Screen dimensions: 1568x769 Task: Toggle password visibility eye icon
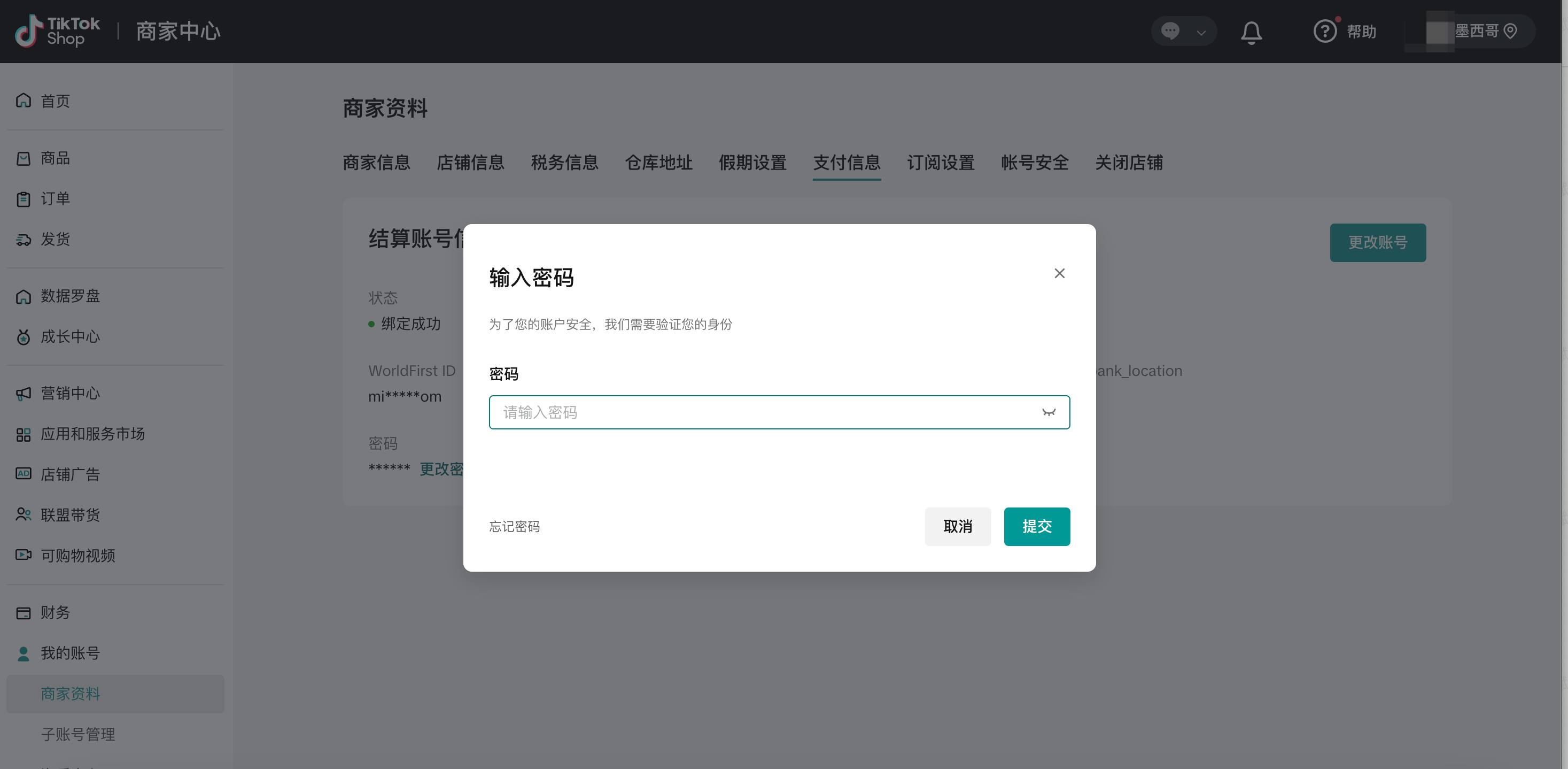tap(1048, 412)
